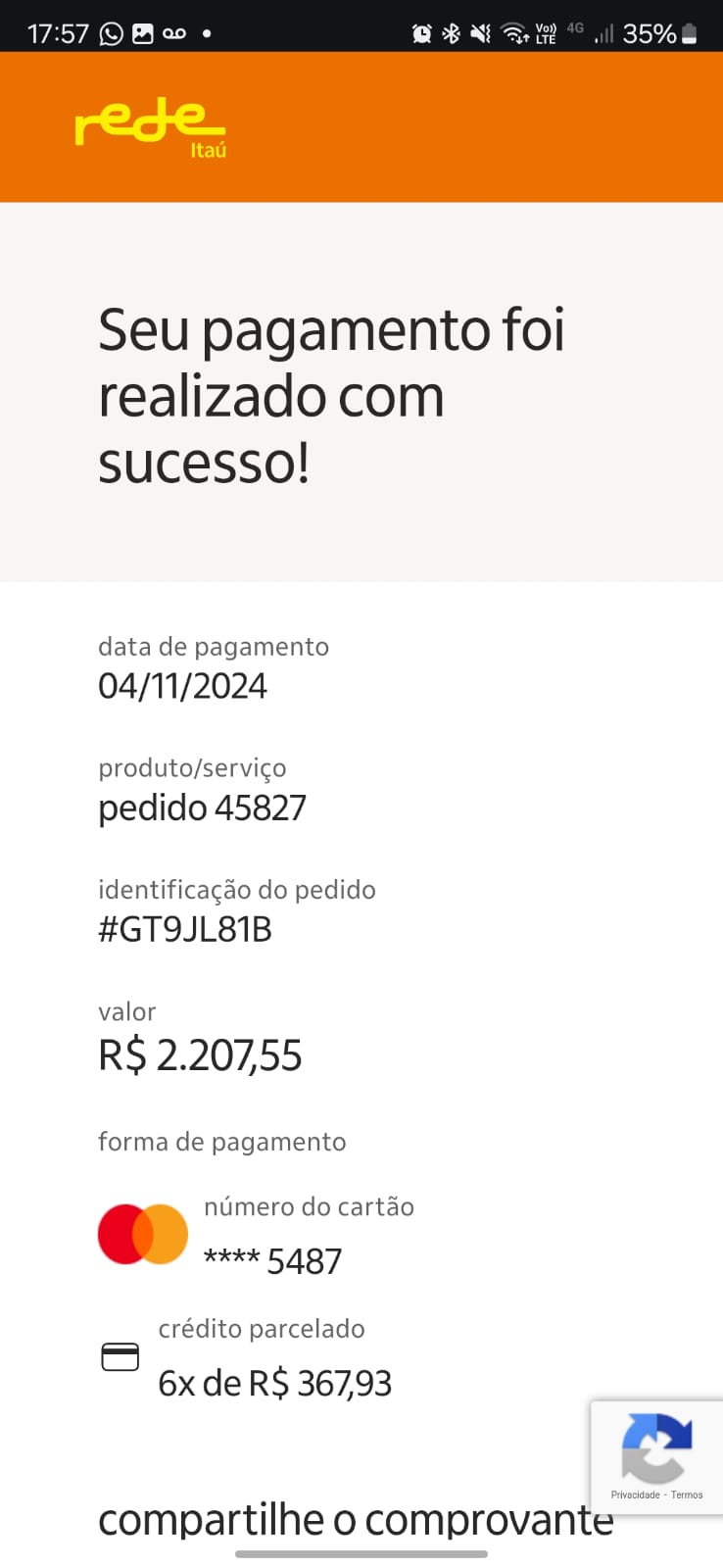Tap the credit card icon beside crédito parcelado
Image resolution: width=723 pixels, height=1568 pixels.
coord(120,1357)
